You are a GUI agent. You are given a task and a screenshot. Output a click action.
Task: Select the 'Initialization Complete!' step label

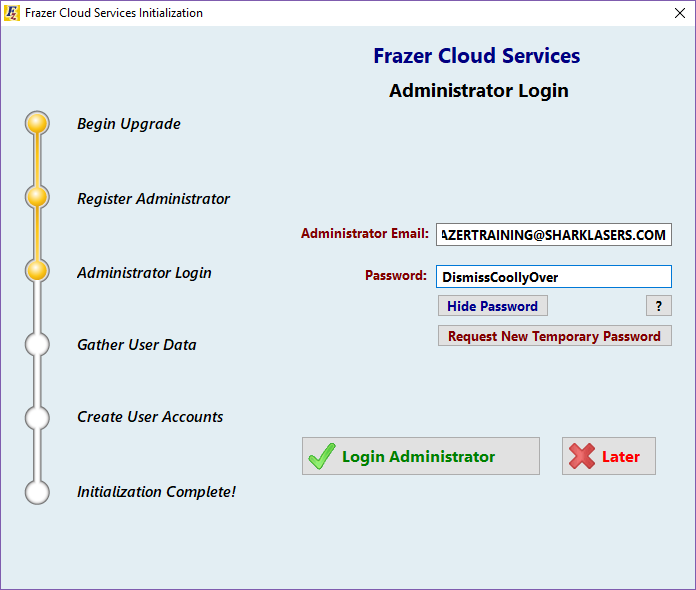(x=156, y=492)
